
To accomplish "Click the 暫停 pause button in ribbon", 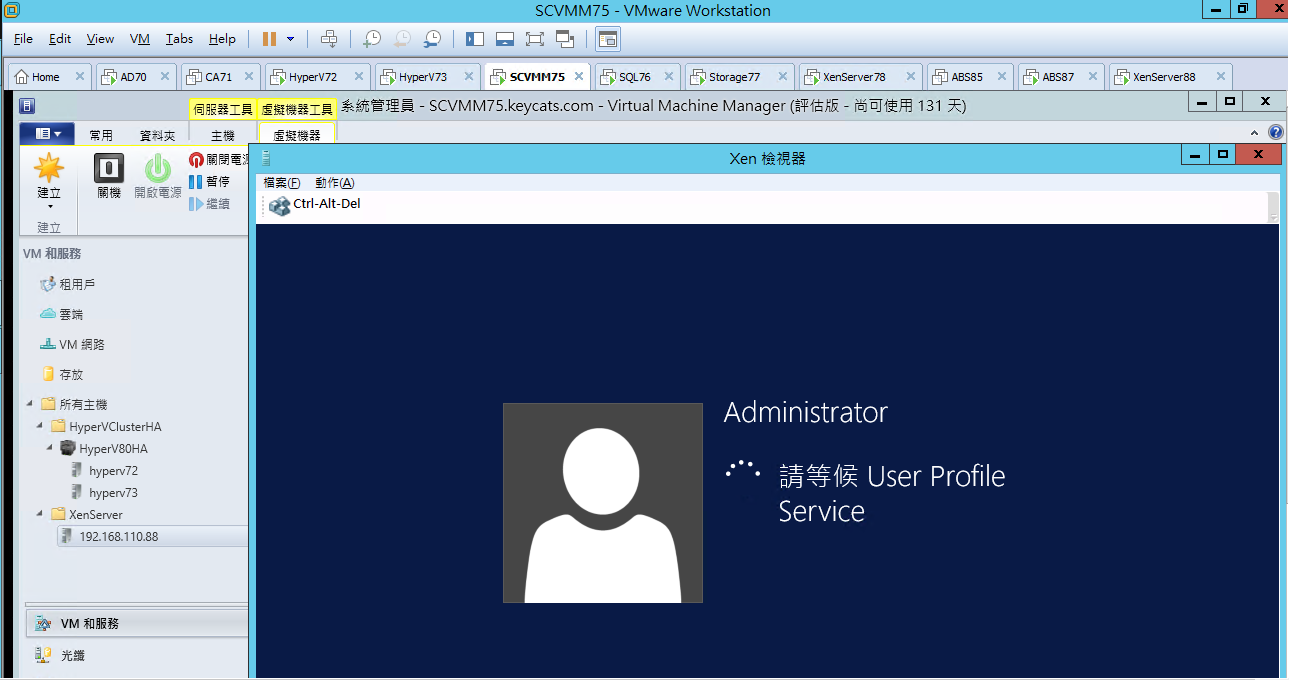I will 210,182.
